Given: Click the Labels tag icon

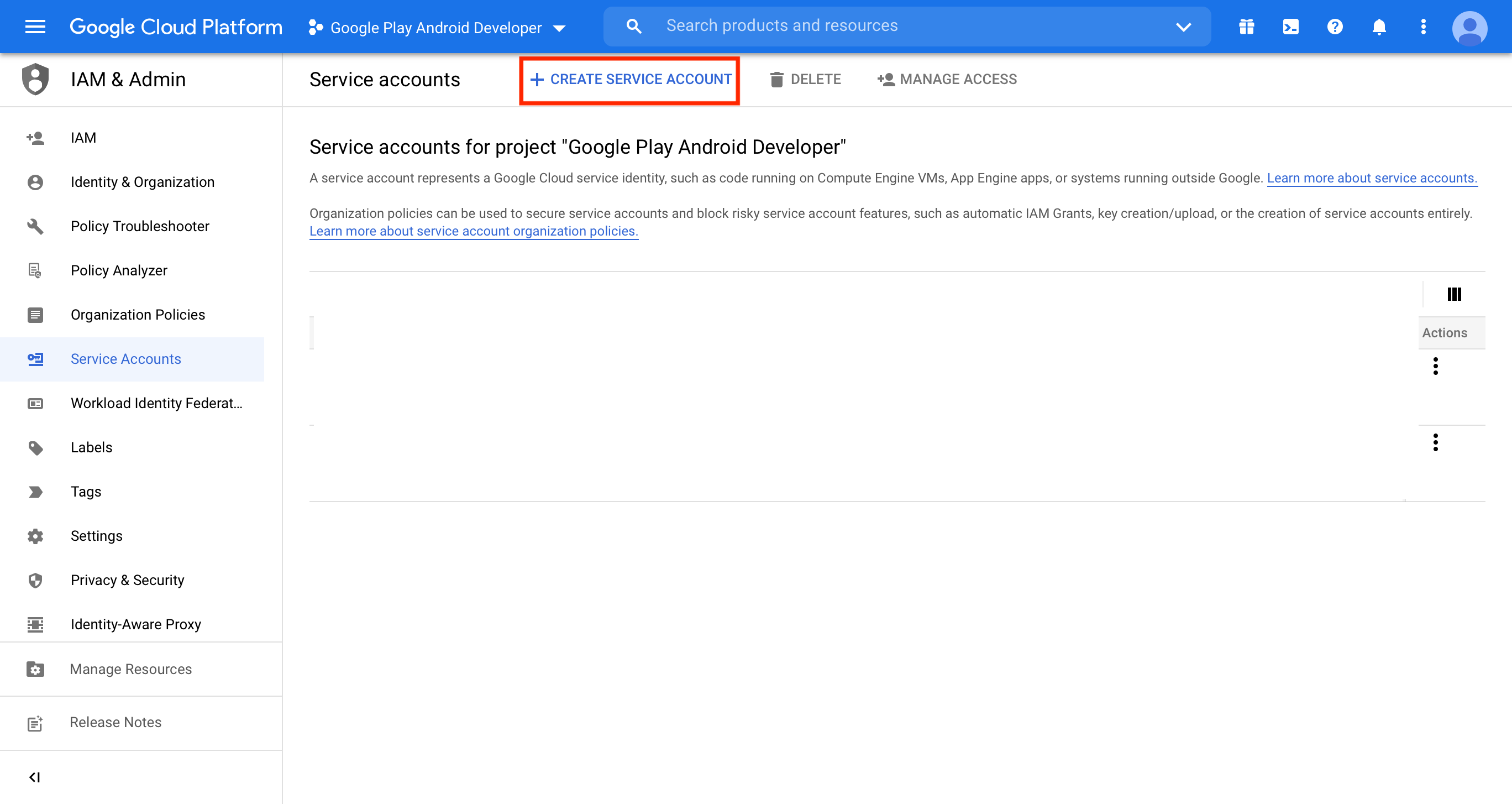Looking at the screenshot, I should 35,448.
